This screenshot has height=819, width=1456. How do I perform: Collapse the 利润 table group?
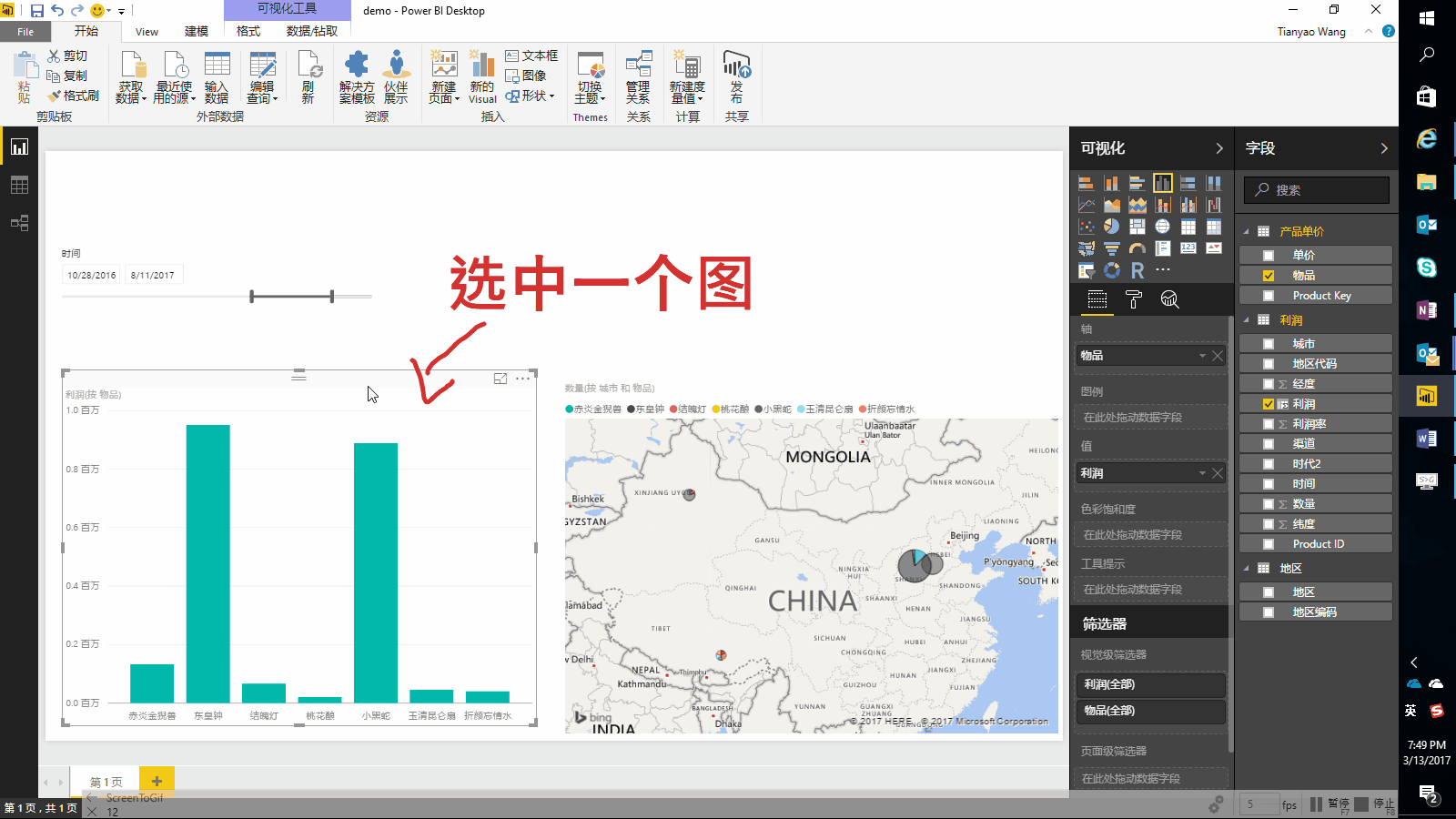pos(1247,320)
